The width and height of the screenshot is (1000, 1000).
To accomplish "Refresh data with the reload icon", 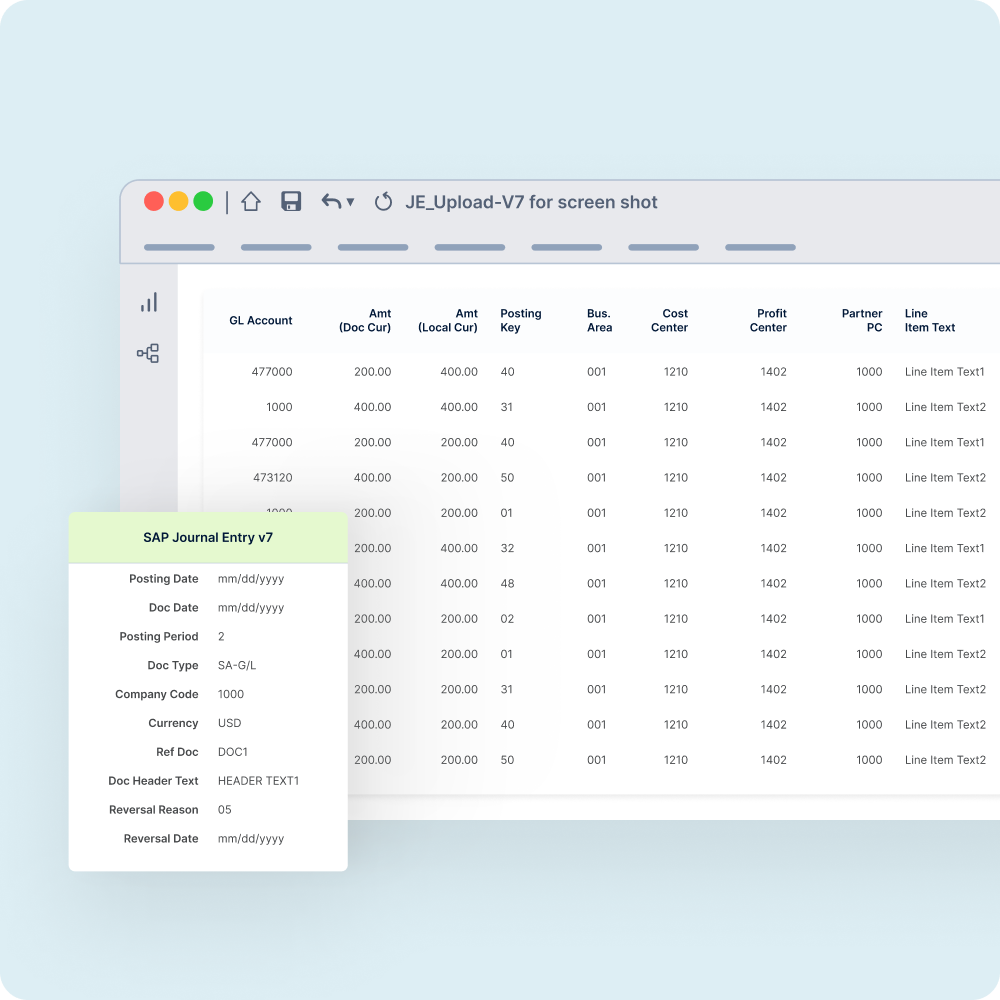I will [x=383, y=201].
